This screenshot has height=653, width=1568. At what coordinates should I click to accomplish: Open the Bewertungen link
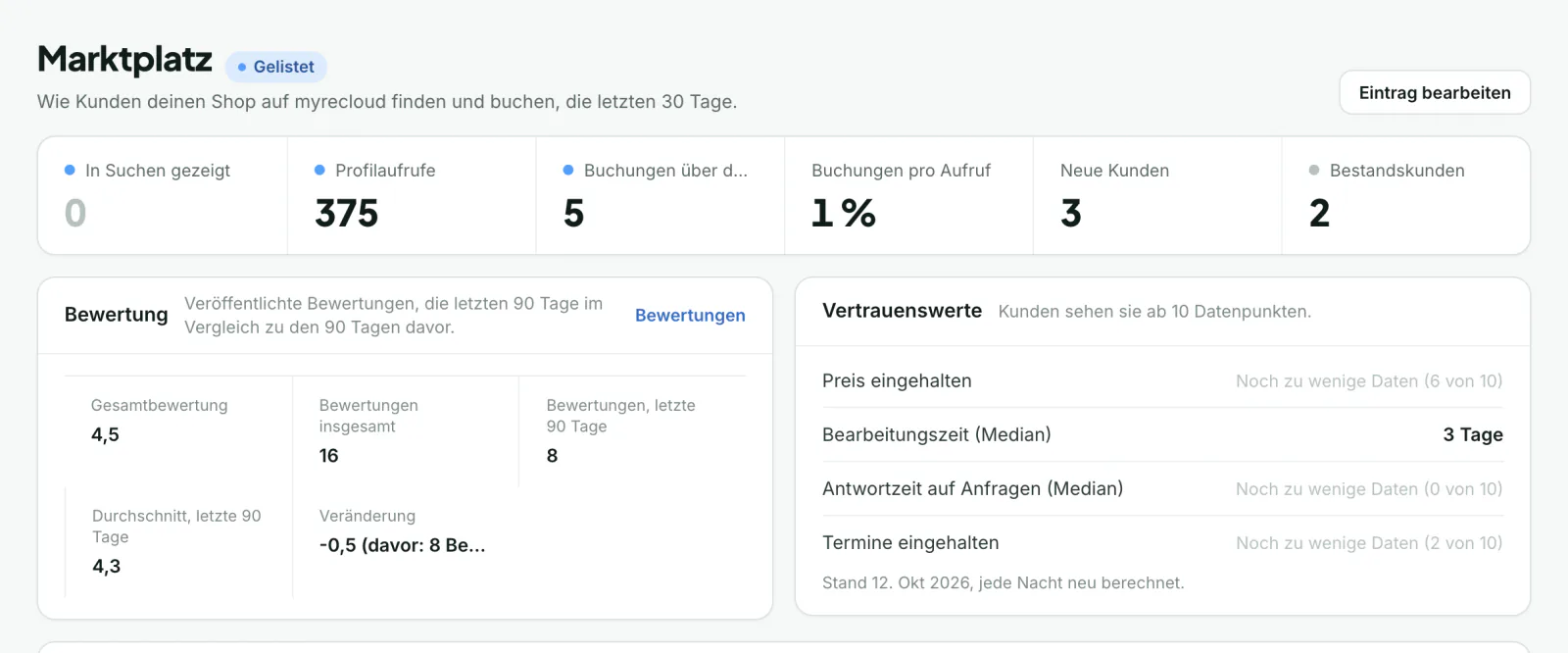(x=690, y=315)
